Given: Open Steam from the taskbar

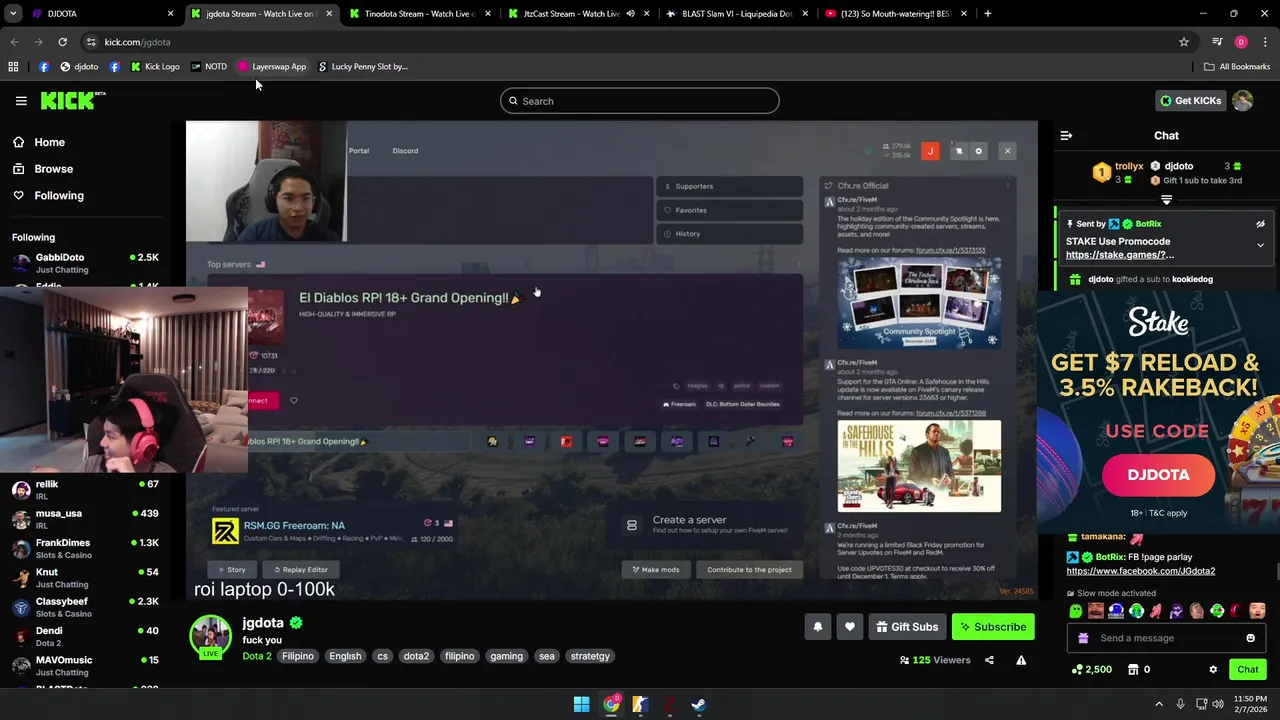Looking at the screenshot, I should 698,704.
